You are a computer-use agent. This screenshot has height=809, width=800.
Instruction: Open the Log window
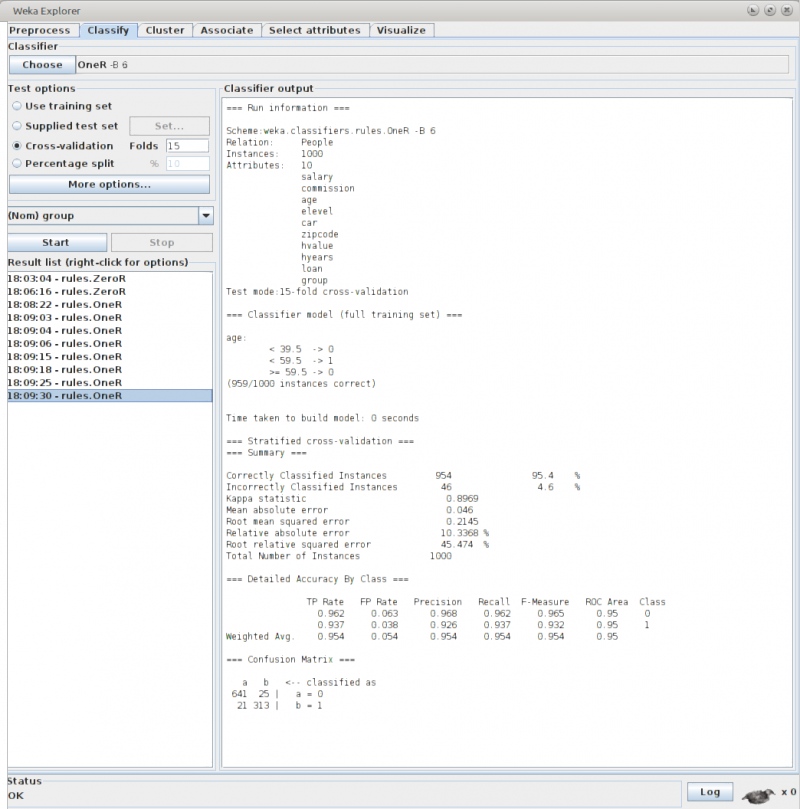coord(710,792)
